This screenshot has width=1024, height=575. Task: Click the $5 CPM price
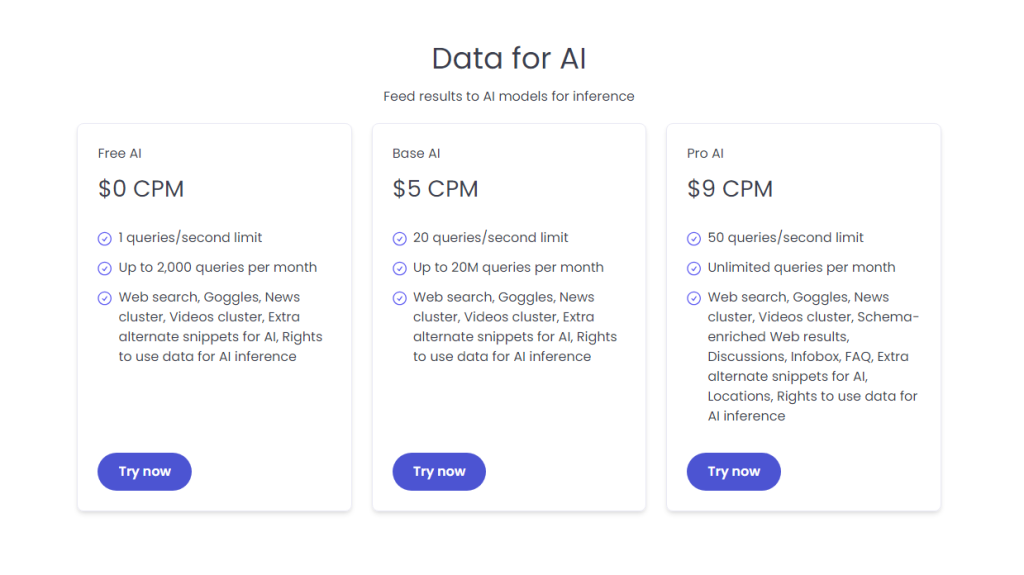pos(435,189)
